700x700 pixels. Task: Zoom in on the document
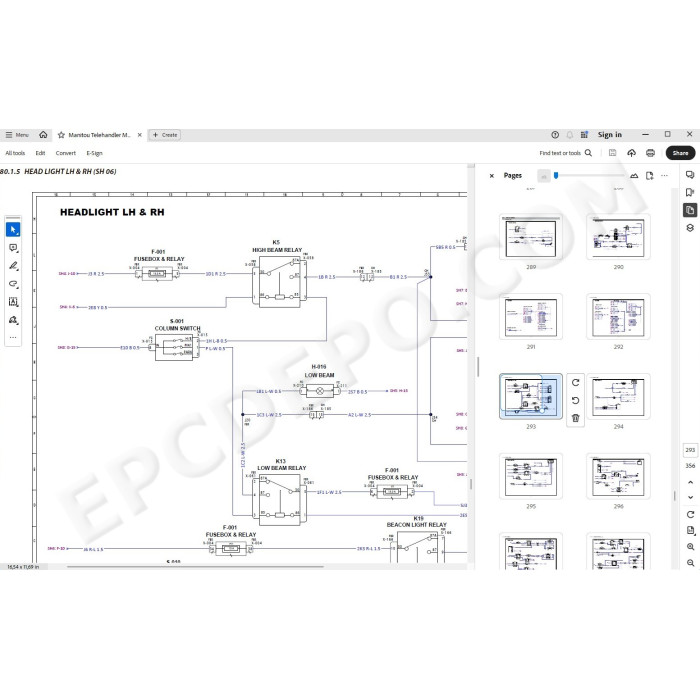tap(690, 547)
